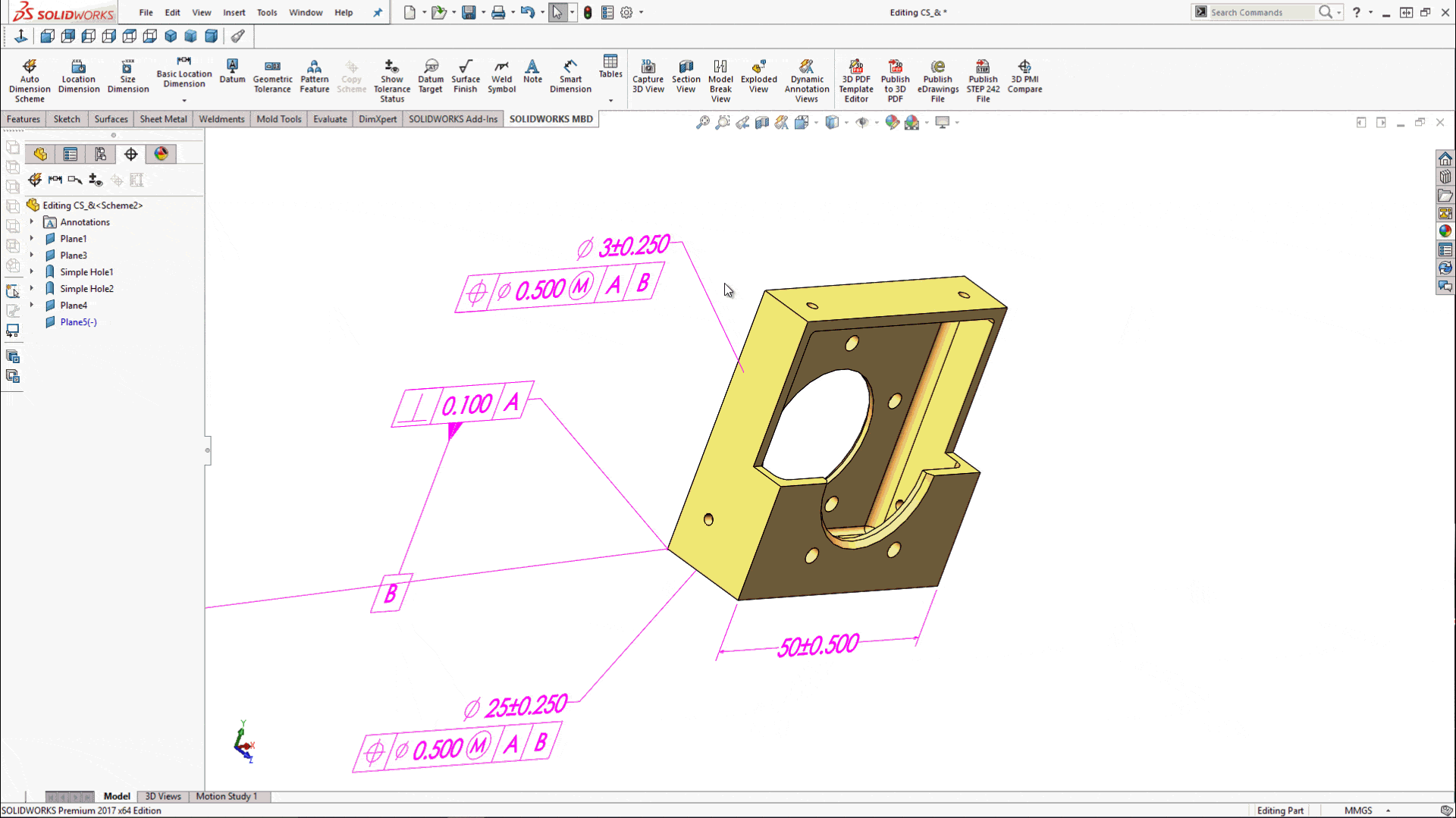Click the MMGS unit system in status bar
The image size is (1456, 818).
1358,810
